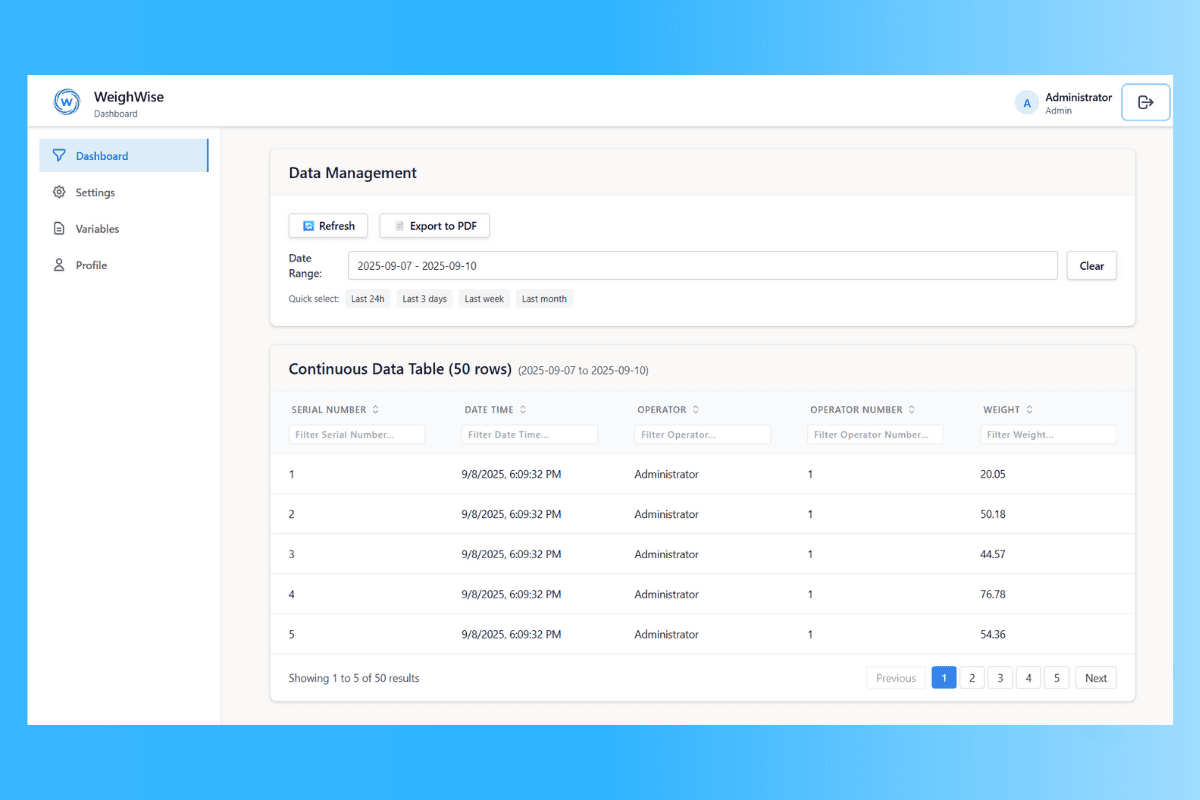Toggle sorting on the Weight column
1200x800 pixels.
pos(1031,409)
